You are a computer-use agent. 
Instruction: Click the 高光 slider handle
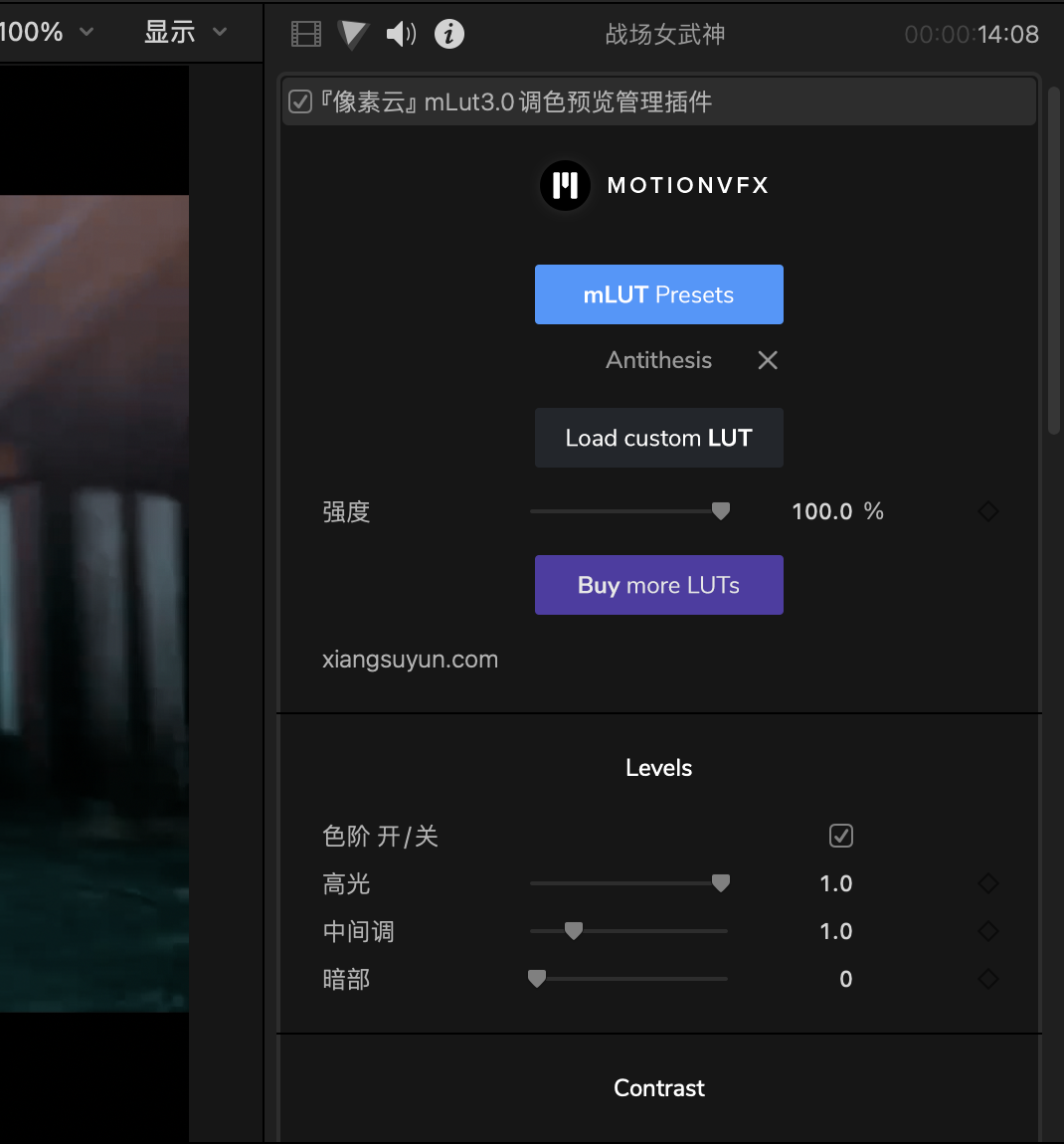point(721,883)
